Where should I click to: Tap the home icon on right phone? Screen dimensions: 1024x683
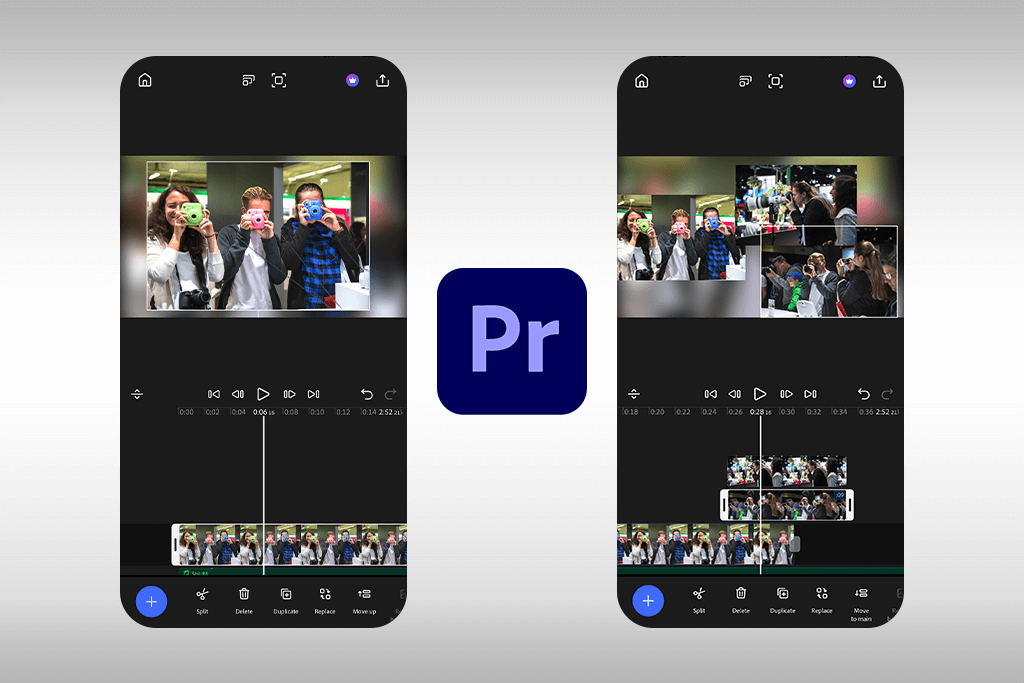pos(642,80)
